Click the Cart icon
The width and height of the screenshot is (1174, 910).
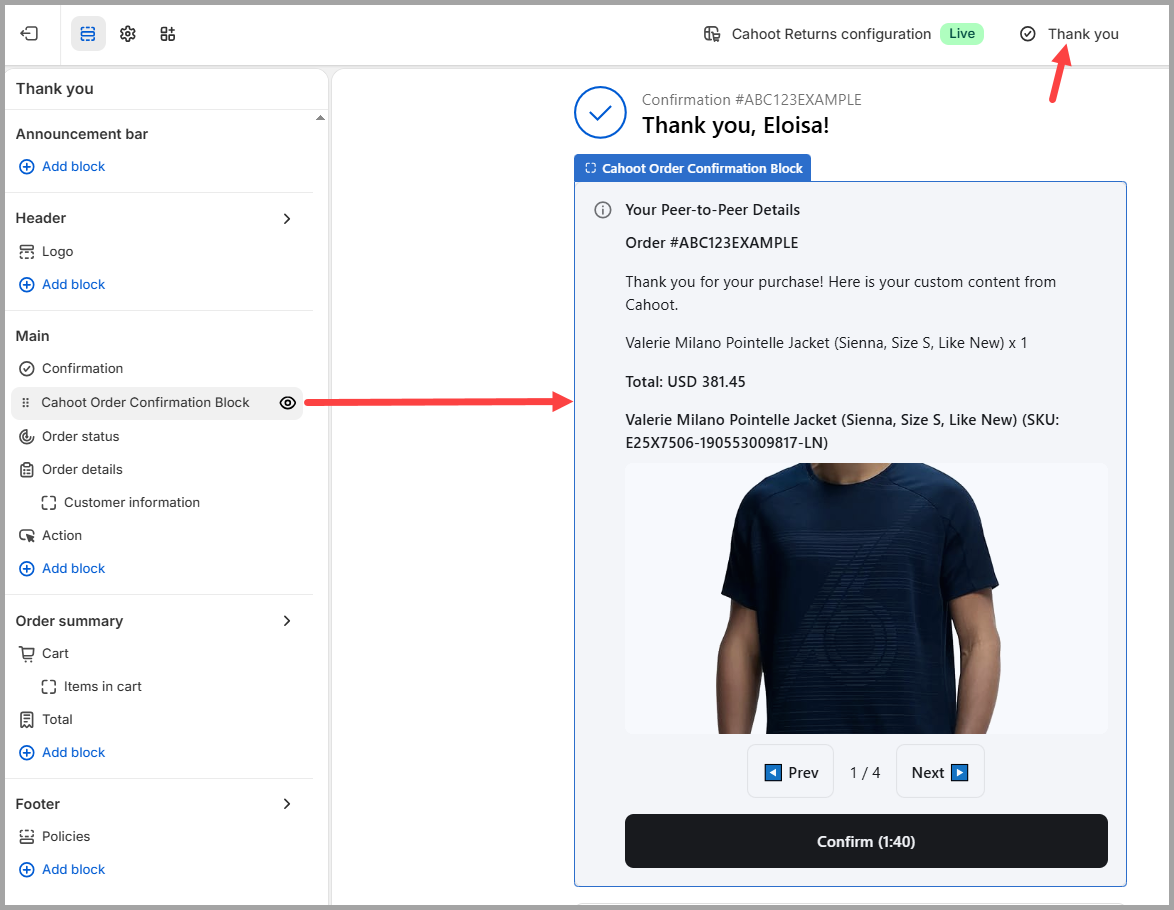pyautogui.click(x=27, y=654)
